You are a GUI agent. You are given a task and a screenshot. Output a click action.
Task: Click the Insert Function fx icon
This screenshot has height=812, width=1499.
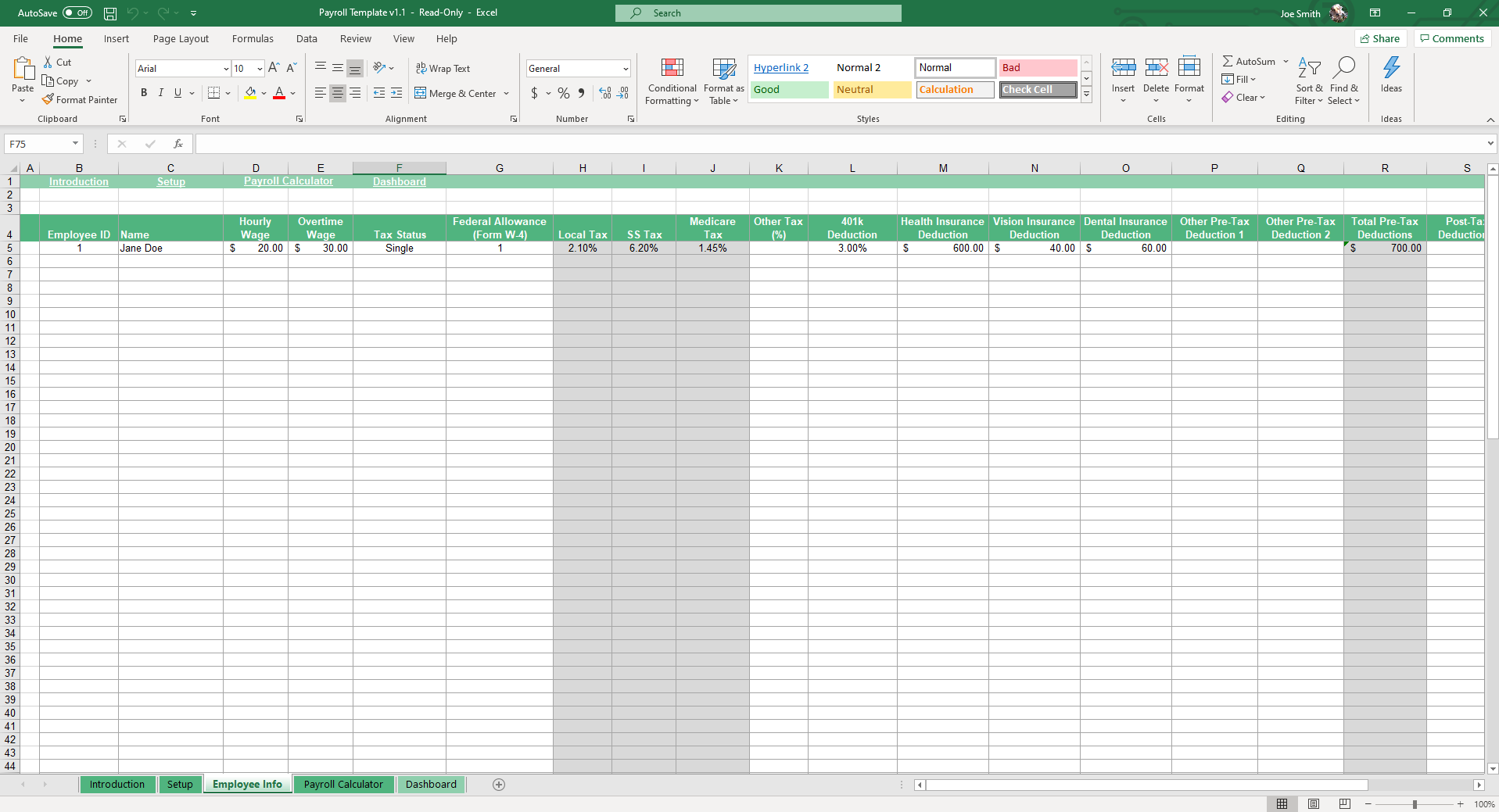[x=178, y=144]
